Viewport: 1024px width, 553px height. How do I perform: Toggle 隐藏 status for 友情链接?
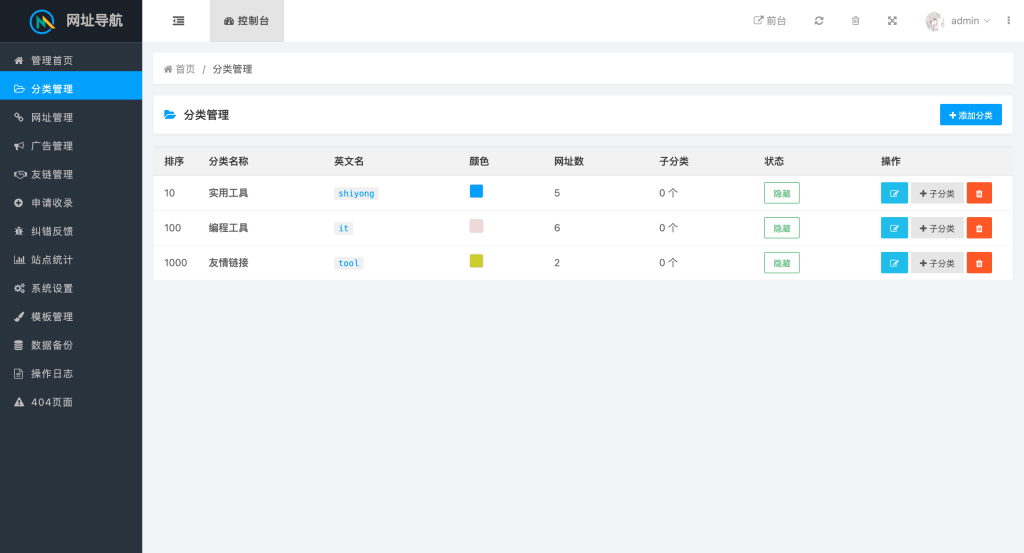coord(782,263)
